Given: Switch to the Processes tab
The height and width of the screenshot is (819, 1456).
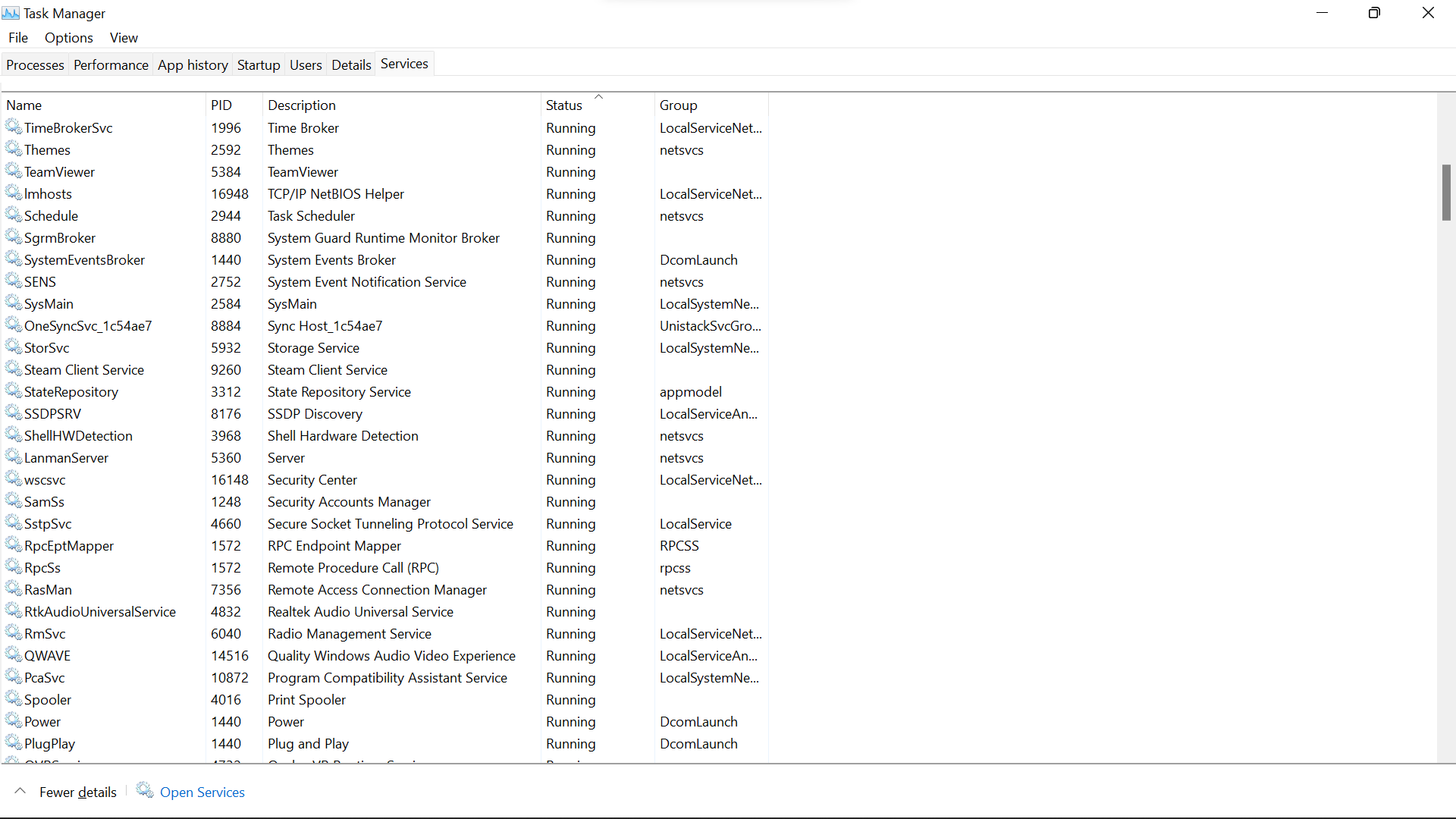Looking at the screenshot, I should [35, 65].
